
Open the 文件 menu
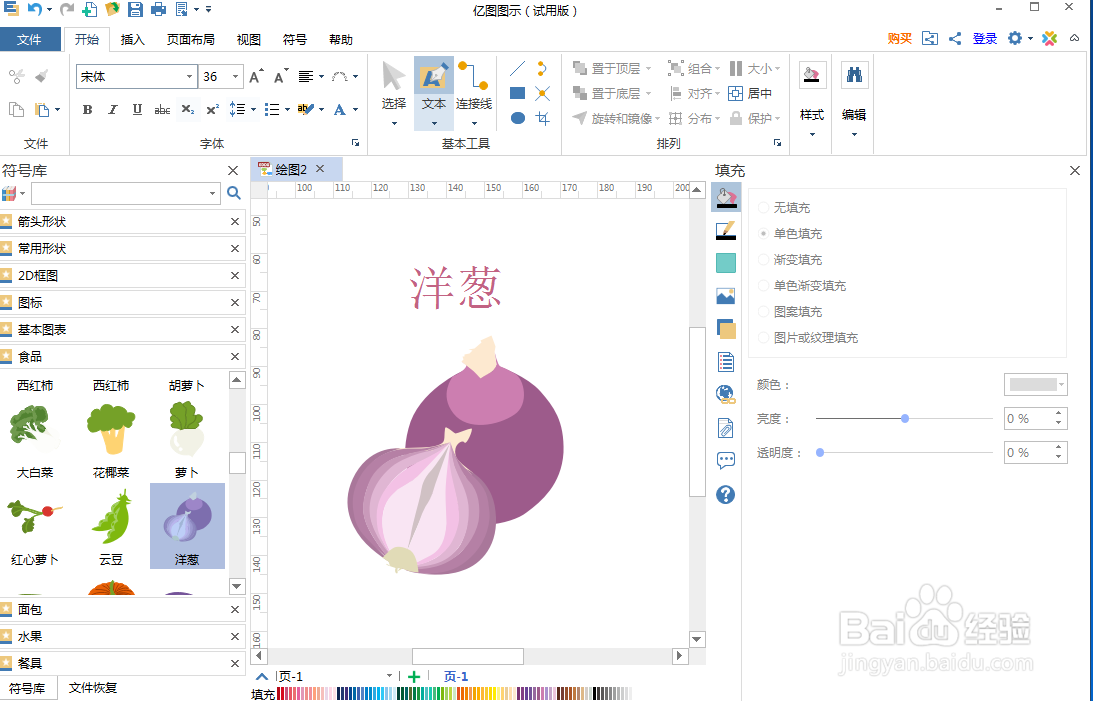coord(29,40)
